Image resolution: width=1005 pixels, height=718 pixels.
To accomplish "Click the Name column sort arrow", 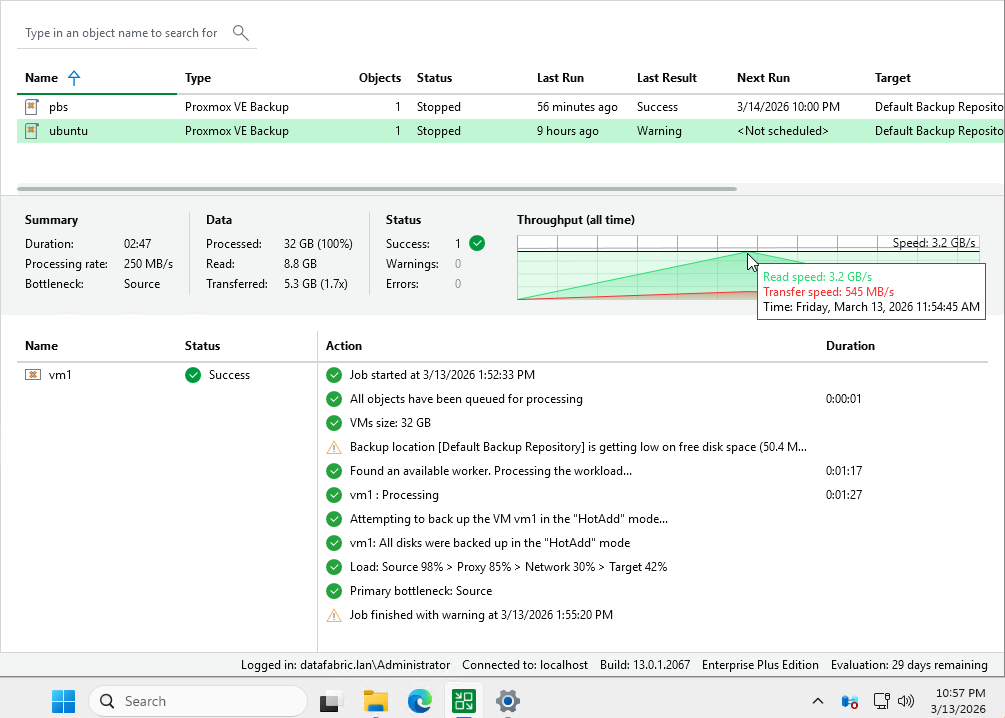I will (x=74, y=78).
